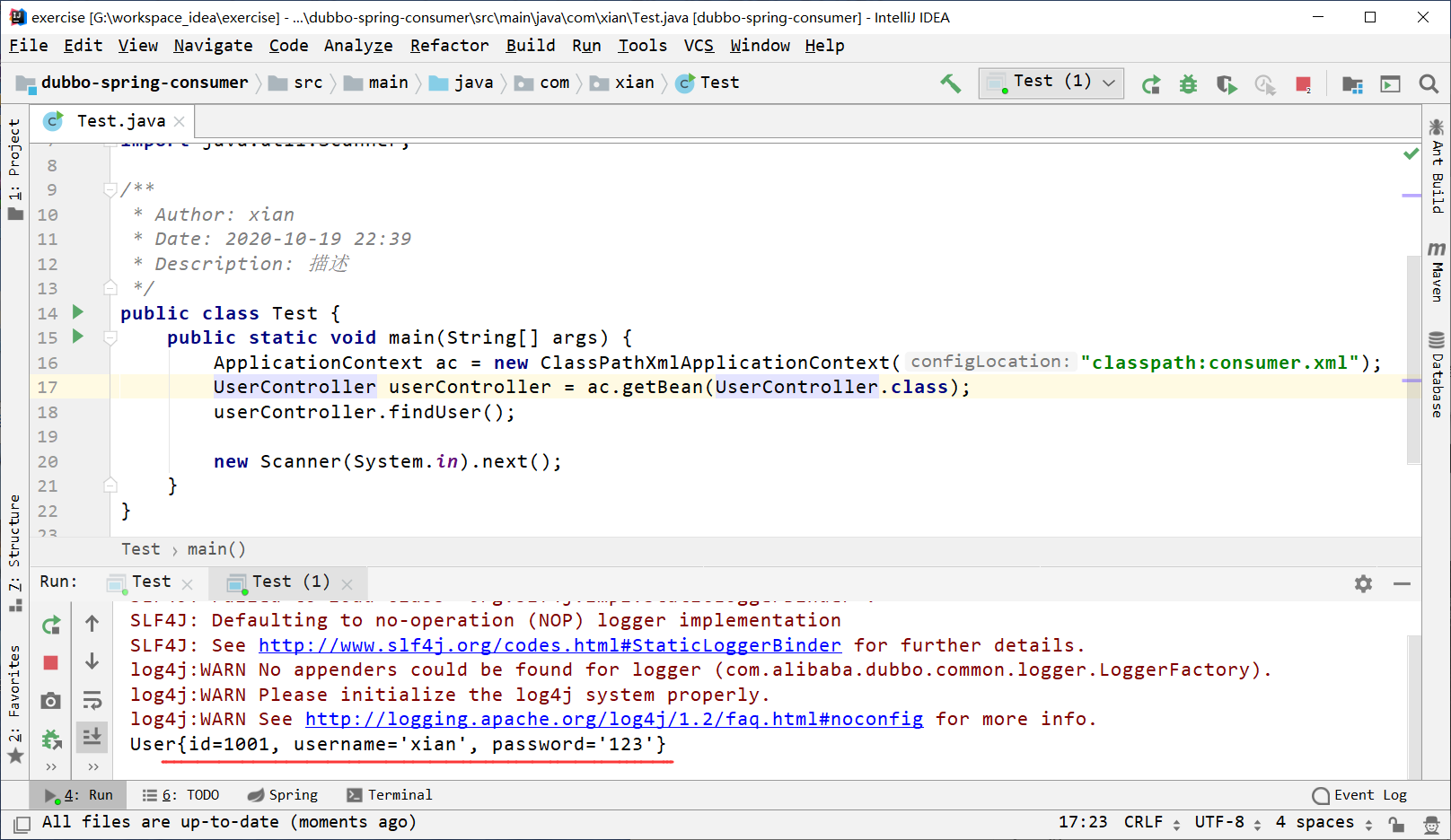Collapse the main method at line 15
The image size is (1451, 840).
[x=110, y=337]
